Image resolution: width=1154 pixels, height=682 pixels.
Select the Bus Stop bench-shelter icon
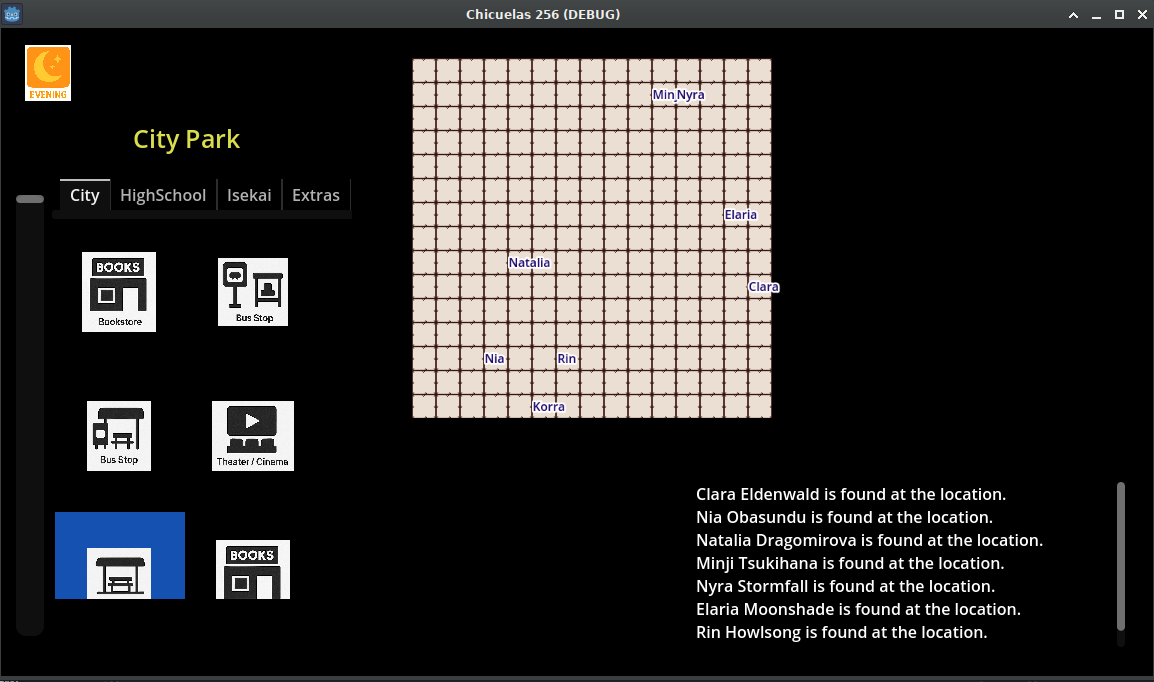point(118,436)
